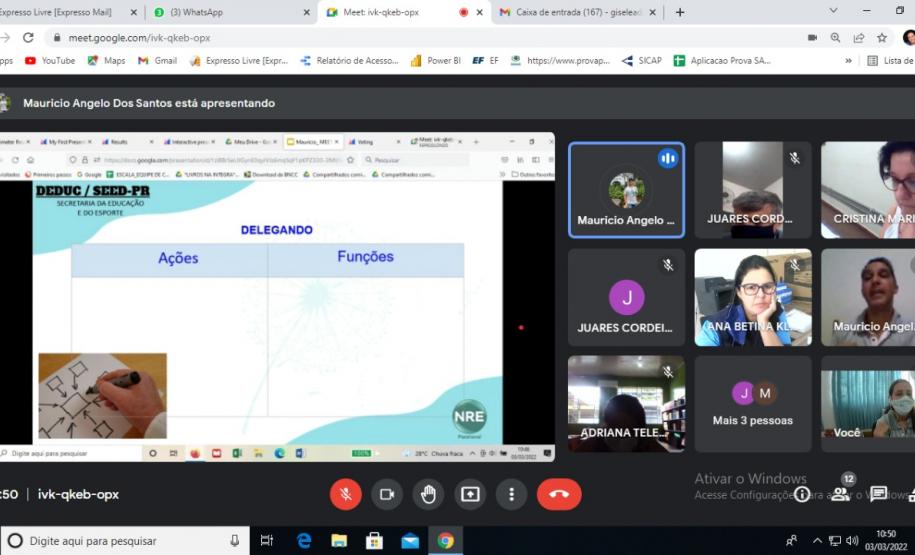Open the chat messages panel
Screen dimensions: 915x555
tap(878, 494)
